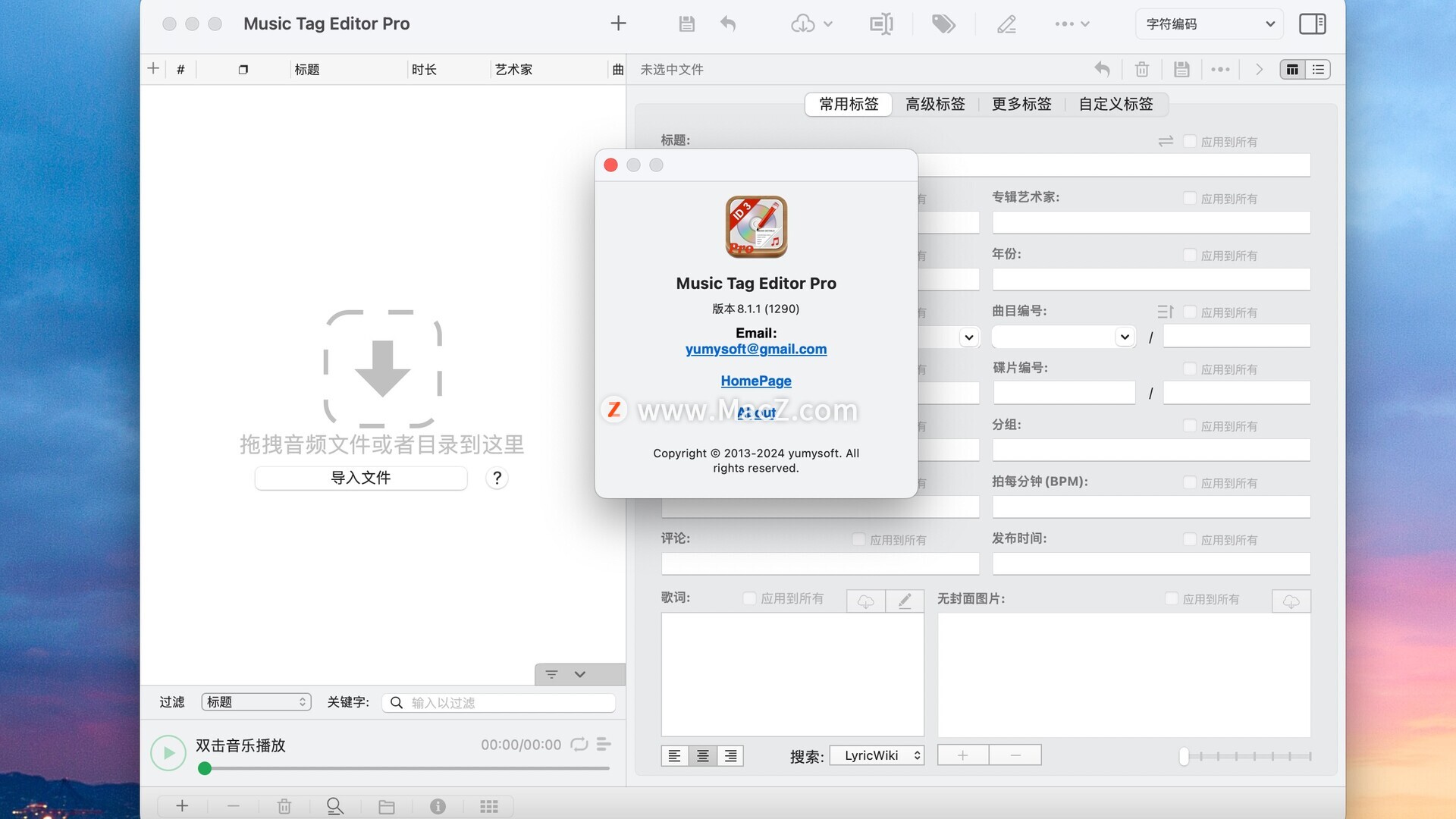Click the add column plus in file list header
1456x819 pixels.
point(153,68)
